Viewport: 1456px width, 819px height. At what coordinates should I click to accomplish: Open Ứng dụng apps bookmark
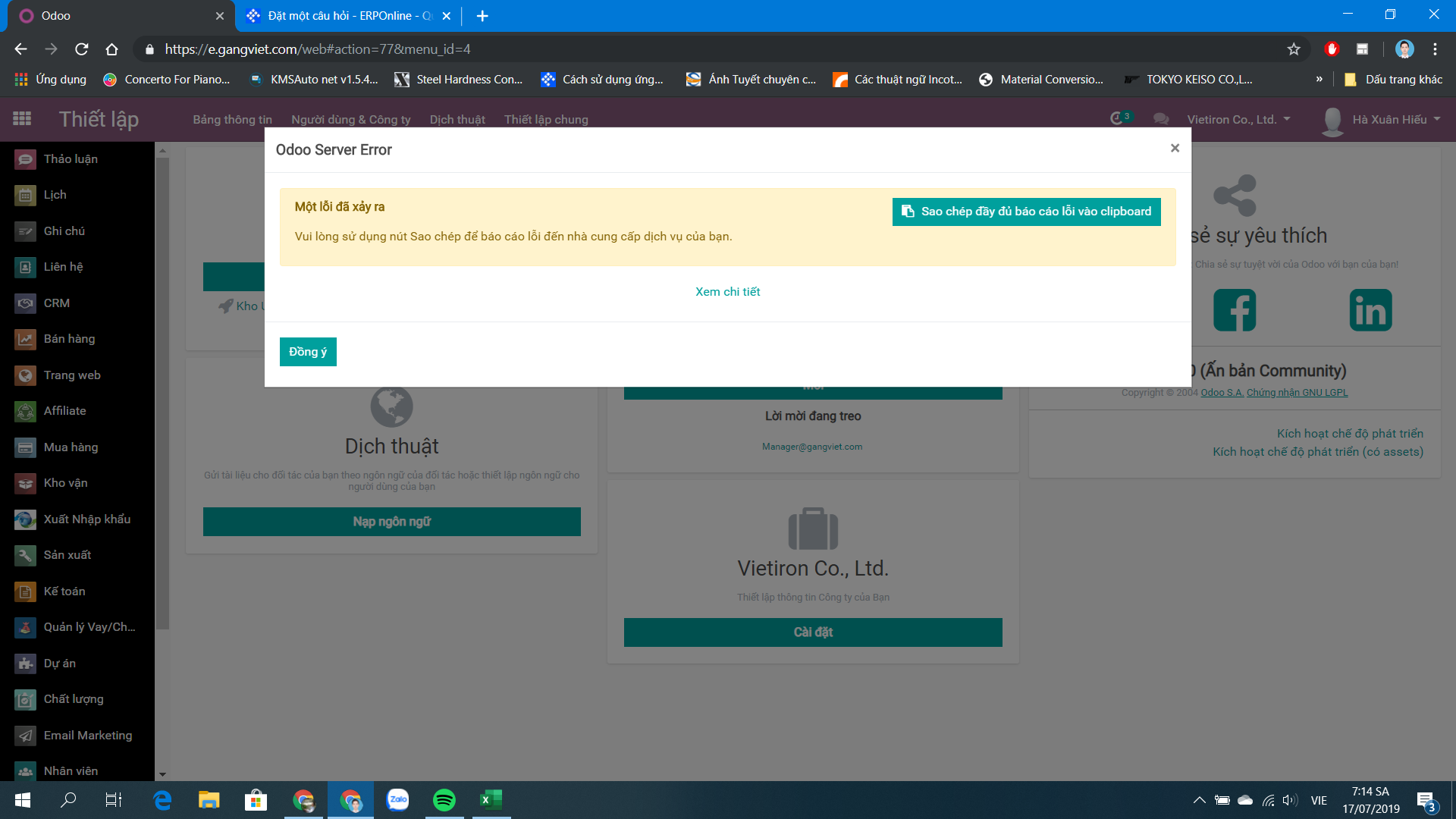(51, 80)
